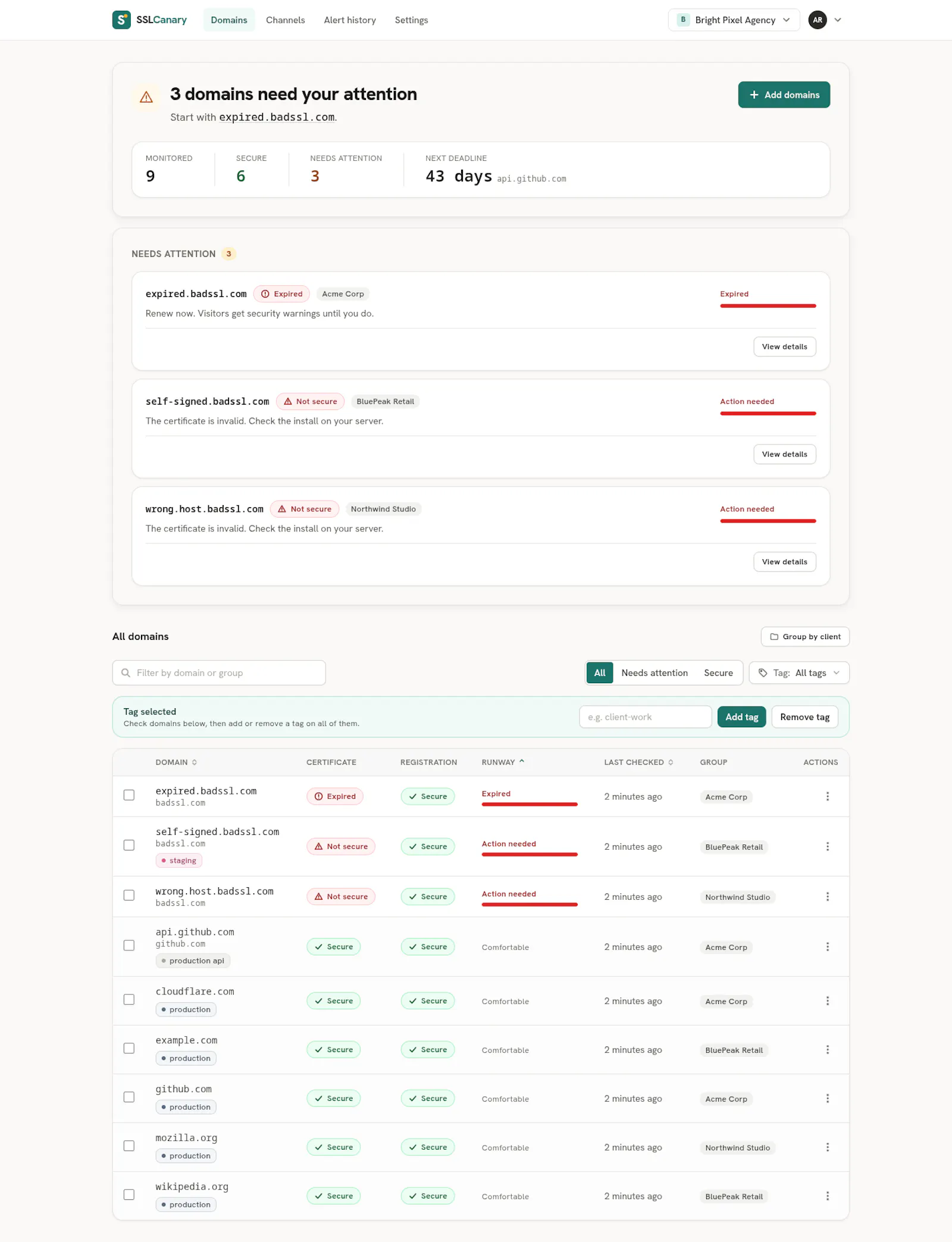This screenshot has width=952, height=1242.
Task: Click the warning triangle beside attention headline
Action: (x=146, y=97)
